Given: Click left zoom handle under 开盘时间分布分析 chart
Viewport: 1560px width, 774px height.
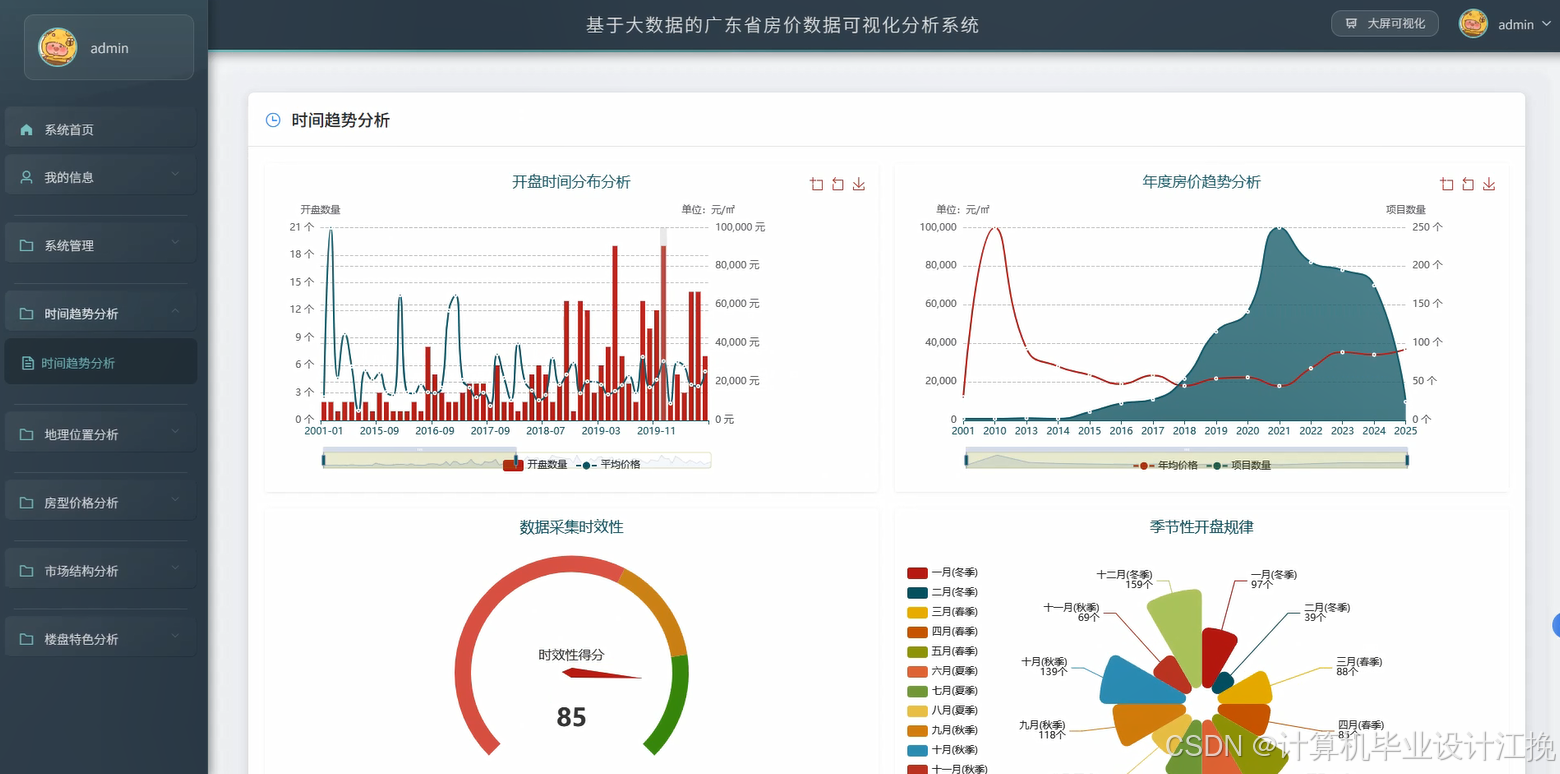Looking at the screenshot, I should click(x=323, y=460).
